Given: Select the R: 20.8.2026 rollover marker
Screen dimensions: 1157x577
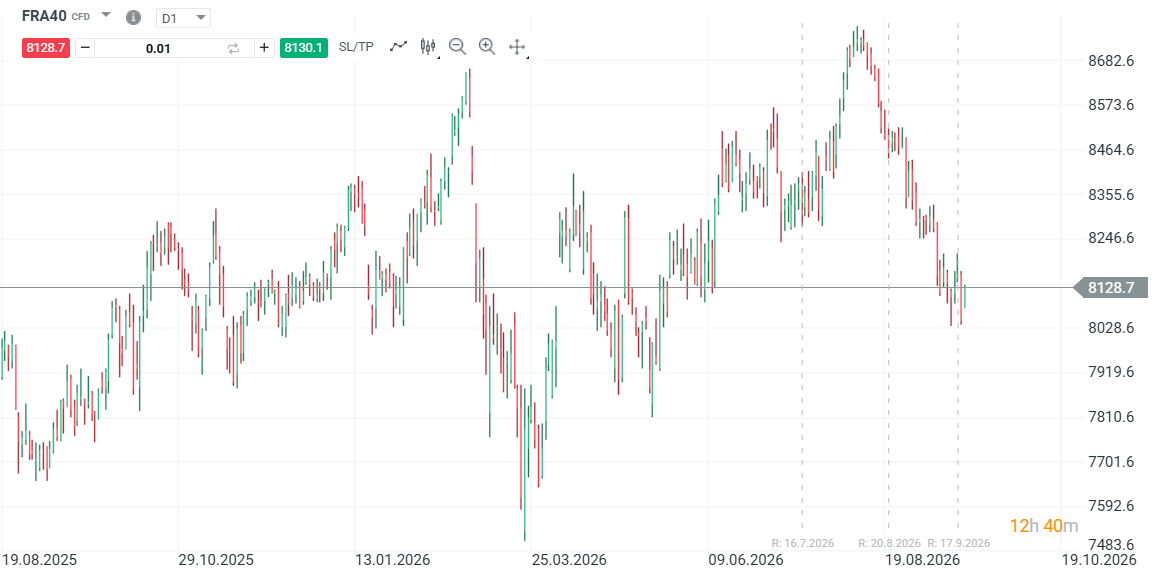Looking at the screenshot, I should pyautogui.click(x=889, y=543).
